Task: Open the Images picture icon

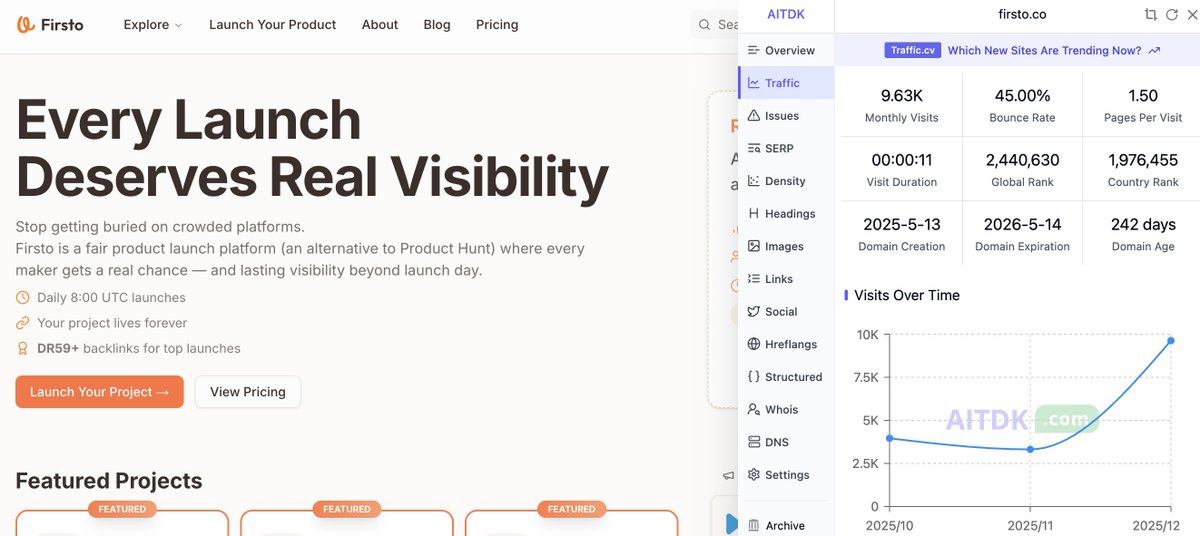Action: coord(754,246)
